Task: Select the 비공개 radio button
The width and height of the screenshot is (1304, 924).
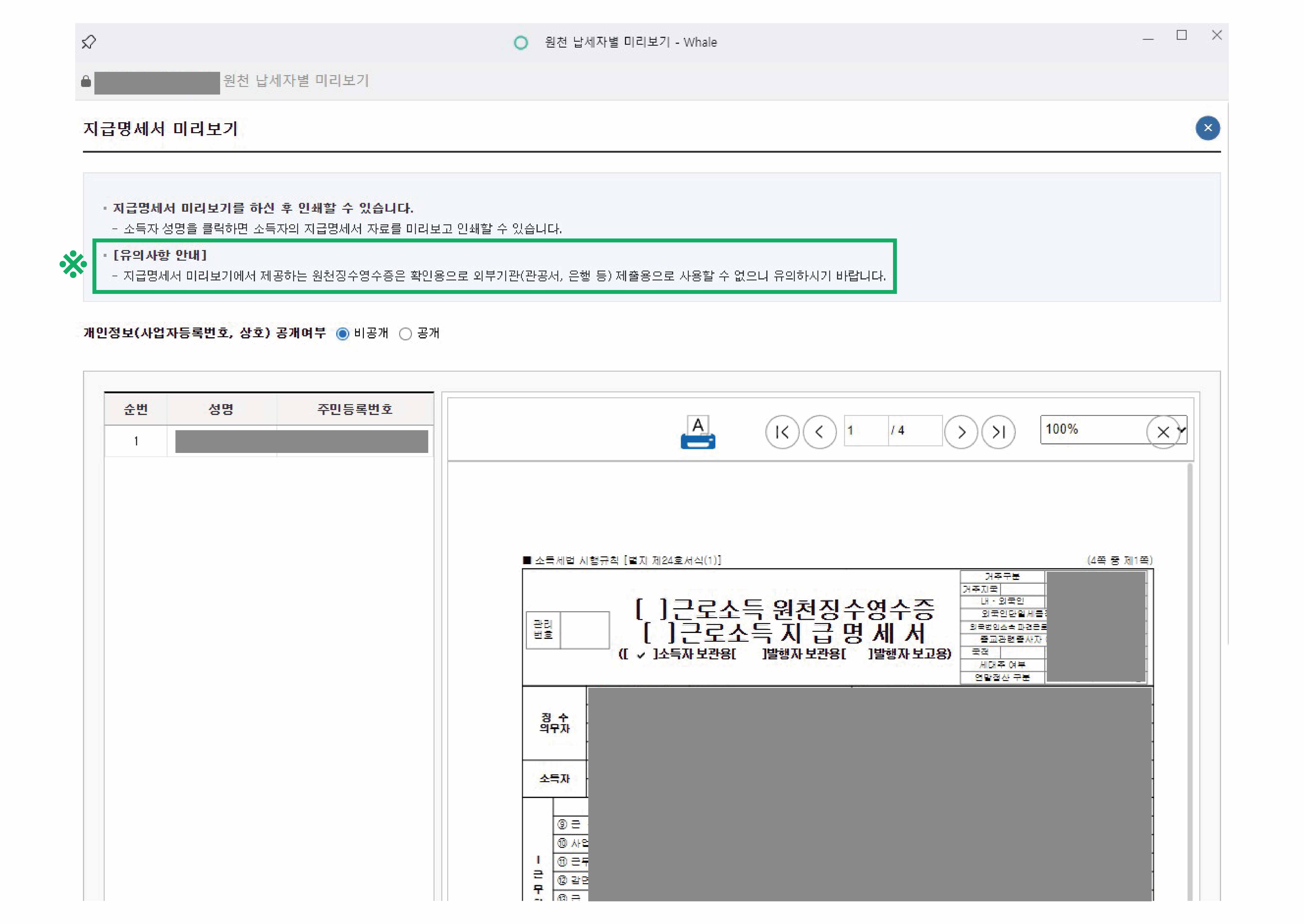Action: click(x=343, y=334)
